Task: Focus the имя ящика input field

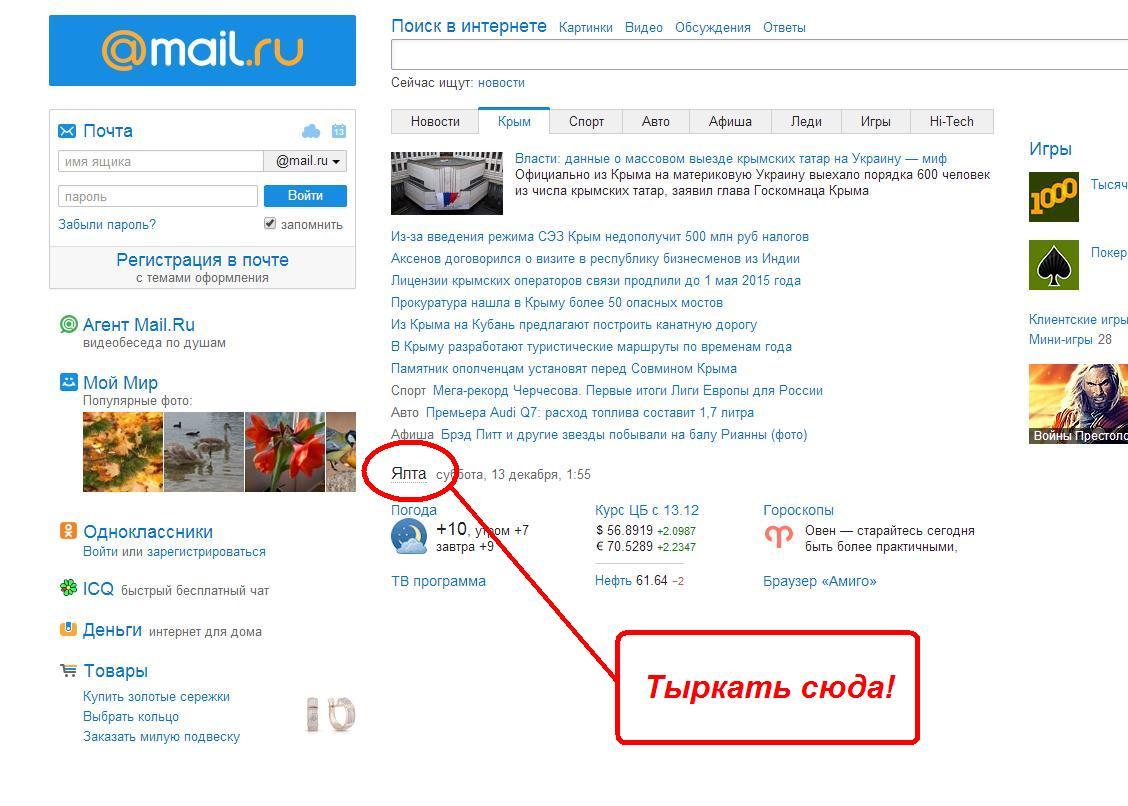Action: point(161,161)
